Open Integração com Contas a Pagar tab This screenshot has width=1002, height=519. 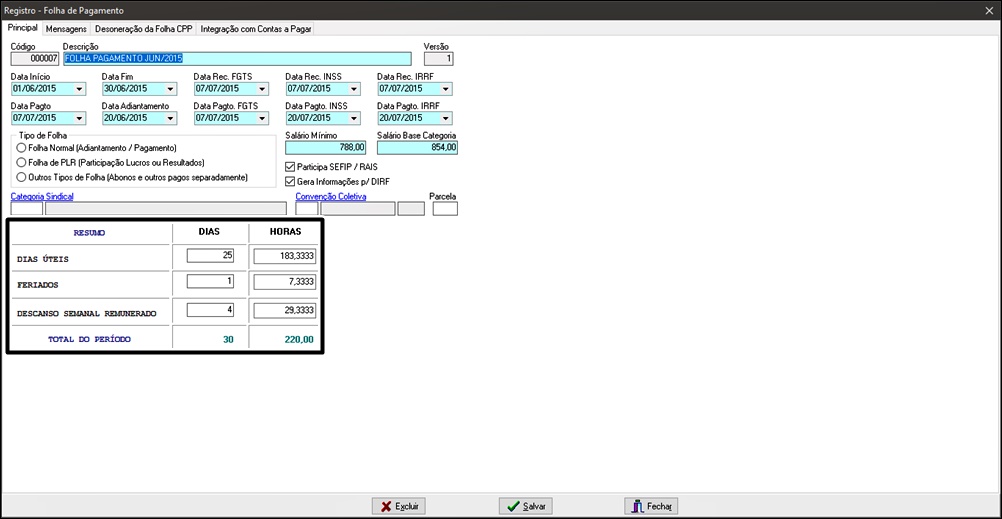click(x=256, y=29)
